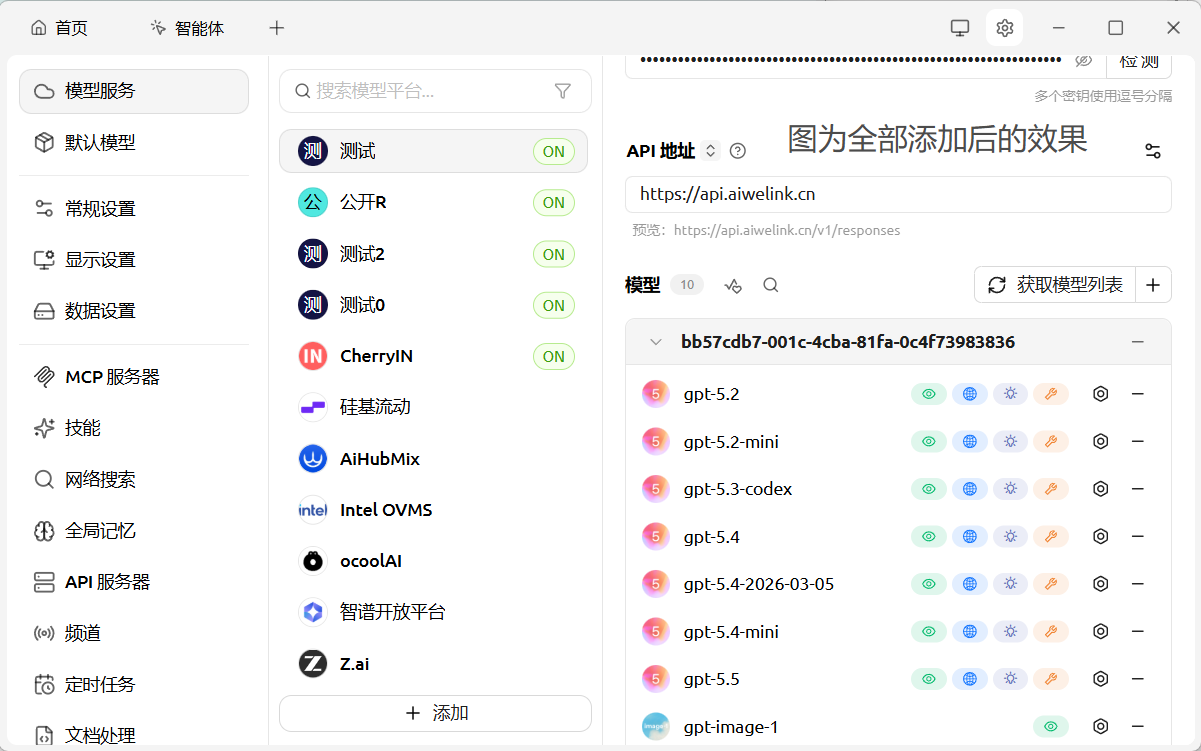Open the filter icon in provider search
This screenshot has height=751, width=1201.
point(563,91)
